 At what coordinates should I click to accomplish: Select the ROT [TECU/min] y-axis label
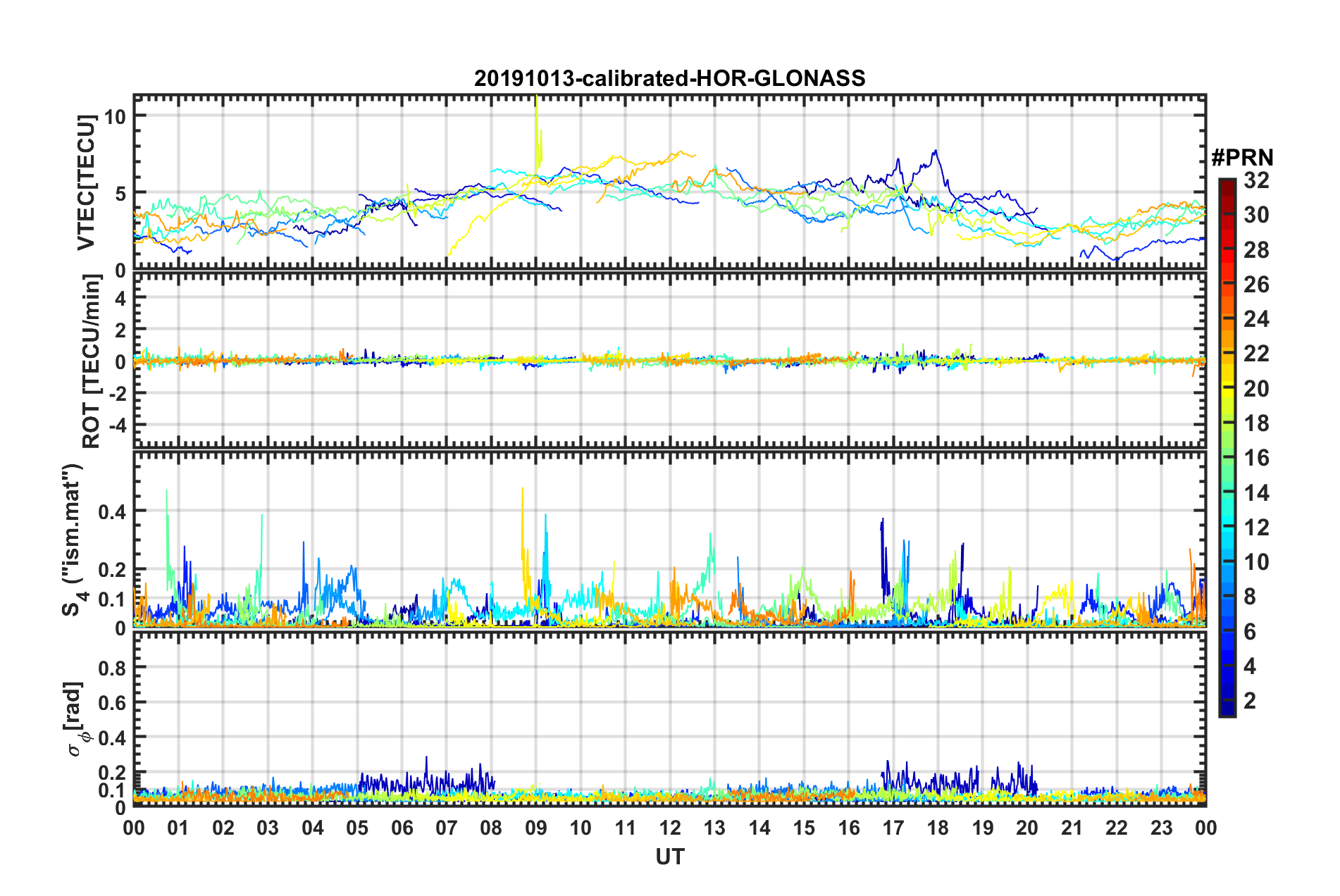92,361
